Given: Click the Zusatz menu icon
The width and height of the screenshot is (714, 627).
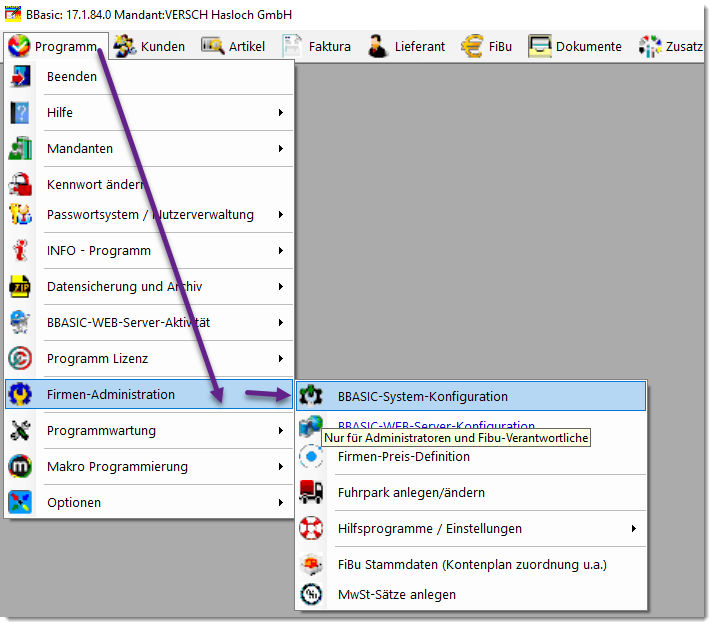Looking at the screenshot, I should tap(650, 46).
